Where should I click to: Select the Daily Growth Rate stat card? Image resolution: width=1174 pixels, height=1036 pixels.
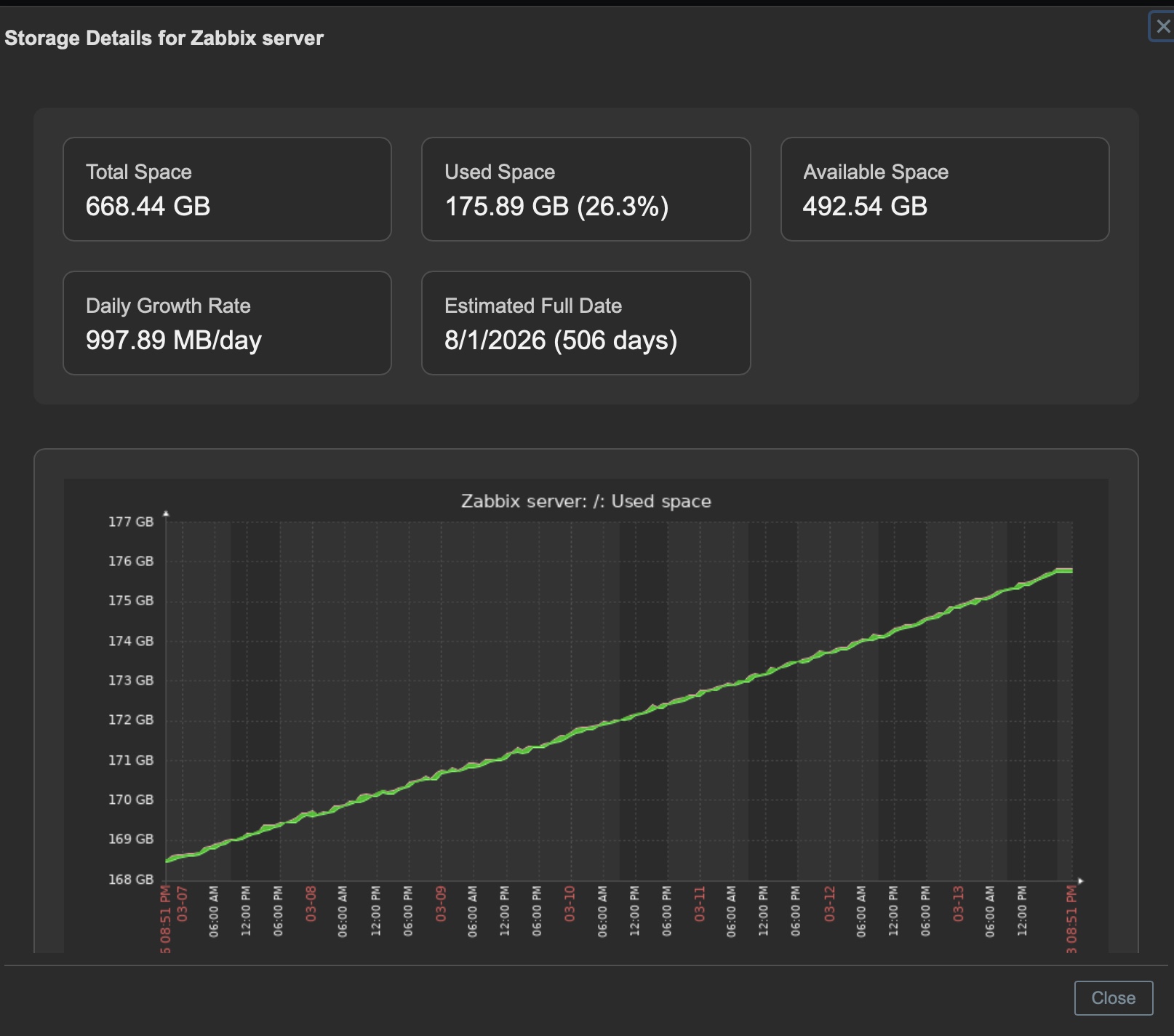point(227,323)
